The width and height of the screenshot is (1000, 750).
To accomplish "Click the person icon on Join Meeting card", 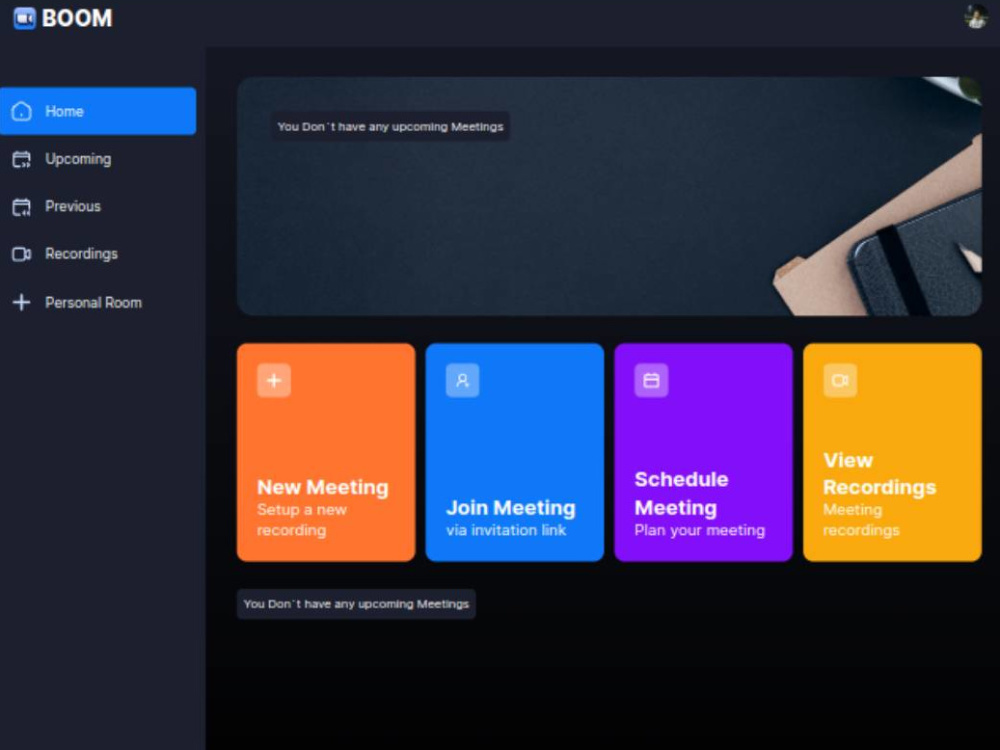I will (x=462, y=380).
